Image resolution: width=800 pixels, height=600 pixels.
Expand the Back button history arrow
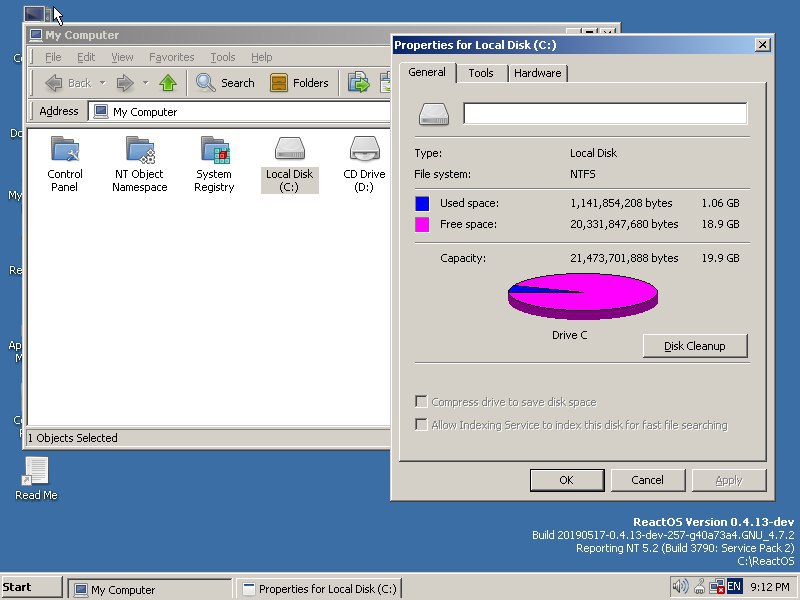click(103, 83)
